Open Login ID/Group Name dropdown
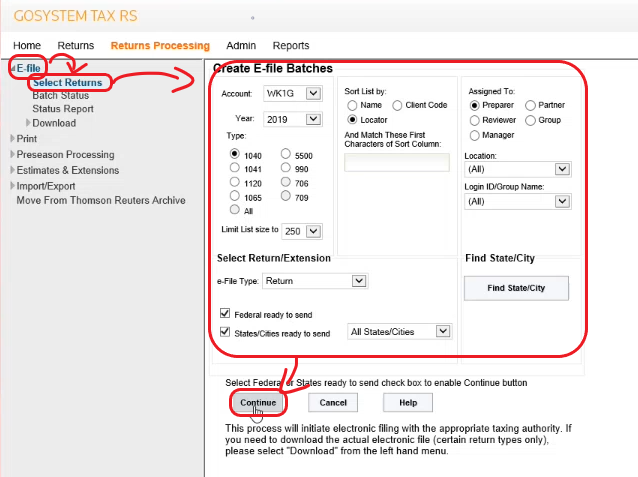The height and width of the screenshot is (477, 638). [x=518, y=201]
